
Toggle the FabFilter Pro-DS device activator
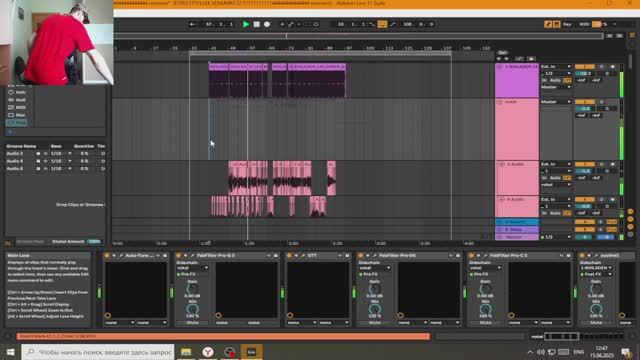pyautogui.click(x=360, y=256)
